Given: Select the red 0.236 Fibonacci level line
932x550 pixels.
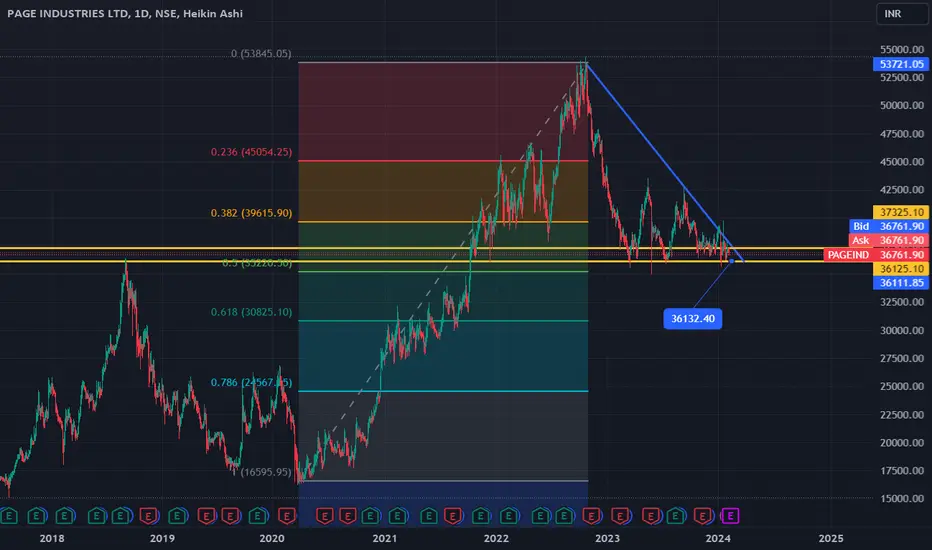Looking at the screenshot, I should click(x=443, y=161).
